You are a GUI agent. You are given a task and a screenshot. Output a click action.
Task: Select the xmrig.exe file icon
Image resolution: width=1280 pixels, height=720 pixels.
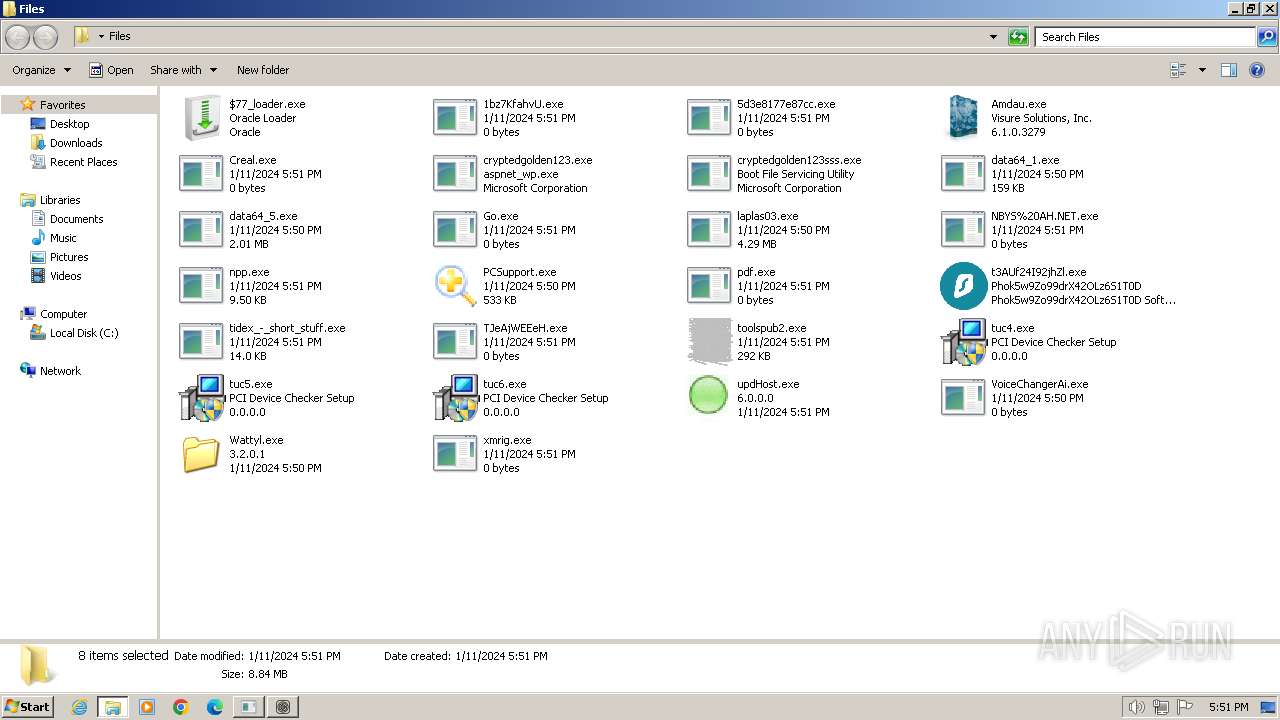click(x=455, y=454)
